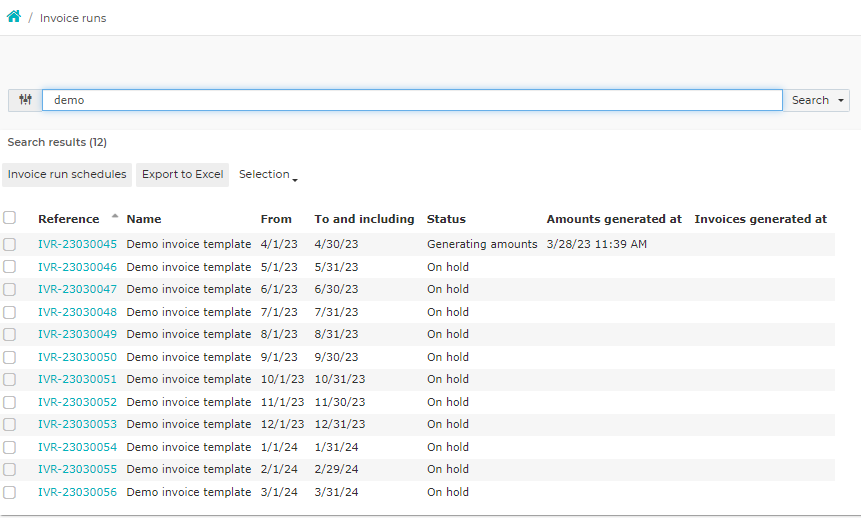
Task: Open invoice run IVR-23030047
Action: (x=77, y=289)
